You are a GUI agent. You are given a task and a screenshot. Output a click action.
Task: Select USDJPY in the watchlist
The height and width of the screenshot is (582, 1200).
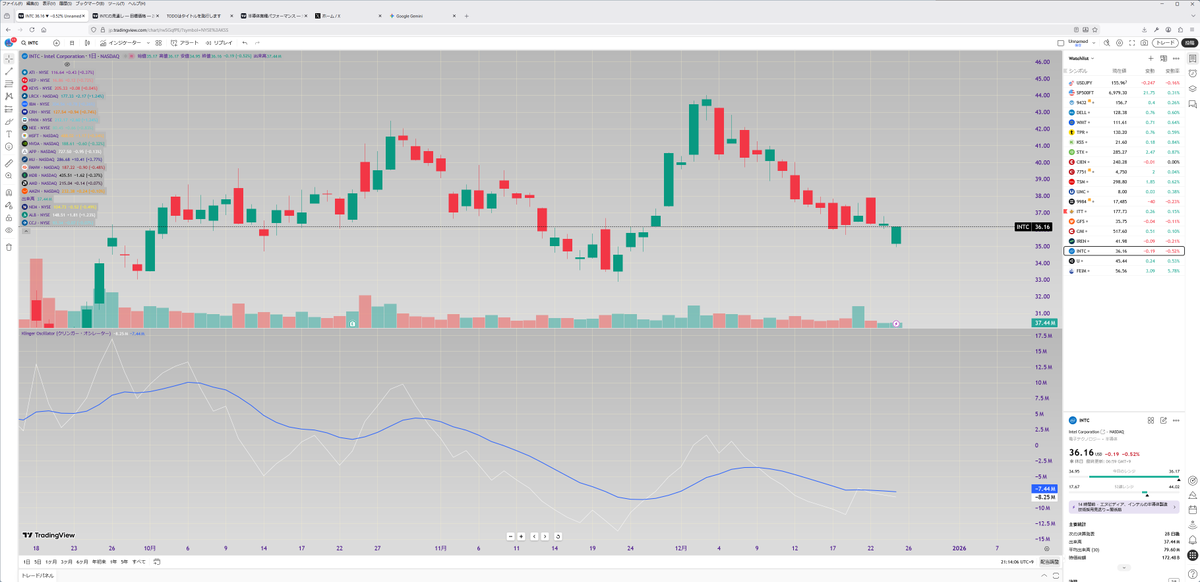click(x=1123, y=84)
